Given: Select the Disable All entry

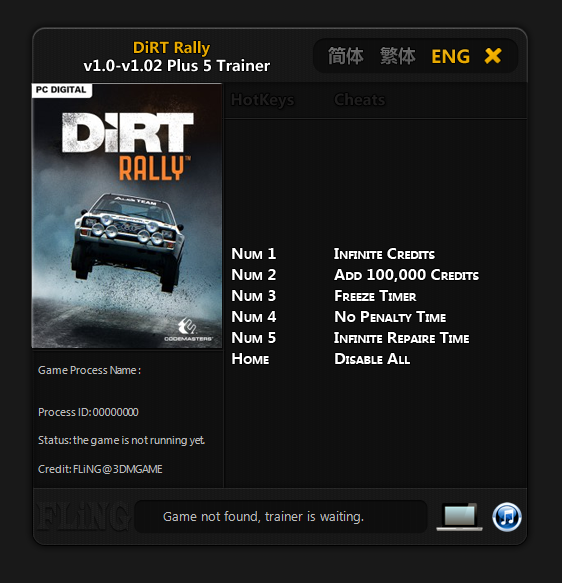Looking at the screenshot, I should (x=372, y=359).
